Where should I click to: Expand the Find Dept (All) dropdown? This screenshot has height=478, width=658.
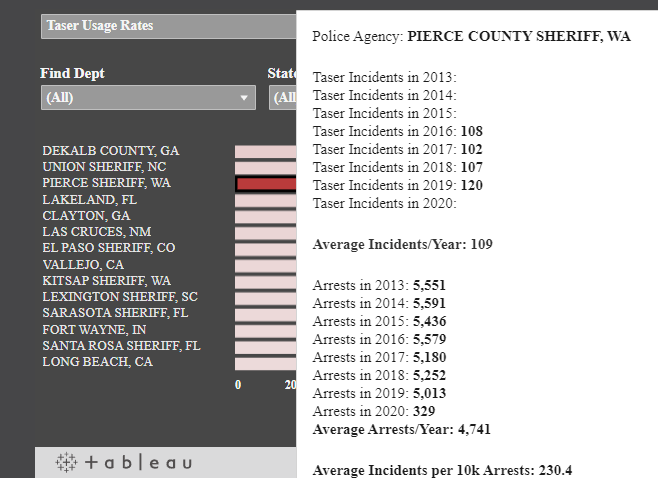[x=148, y=98]
